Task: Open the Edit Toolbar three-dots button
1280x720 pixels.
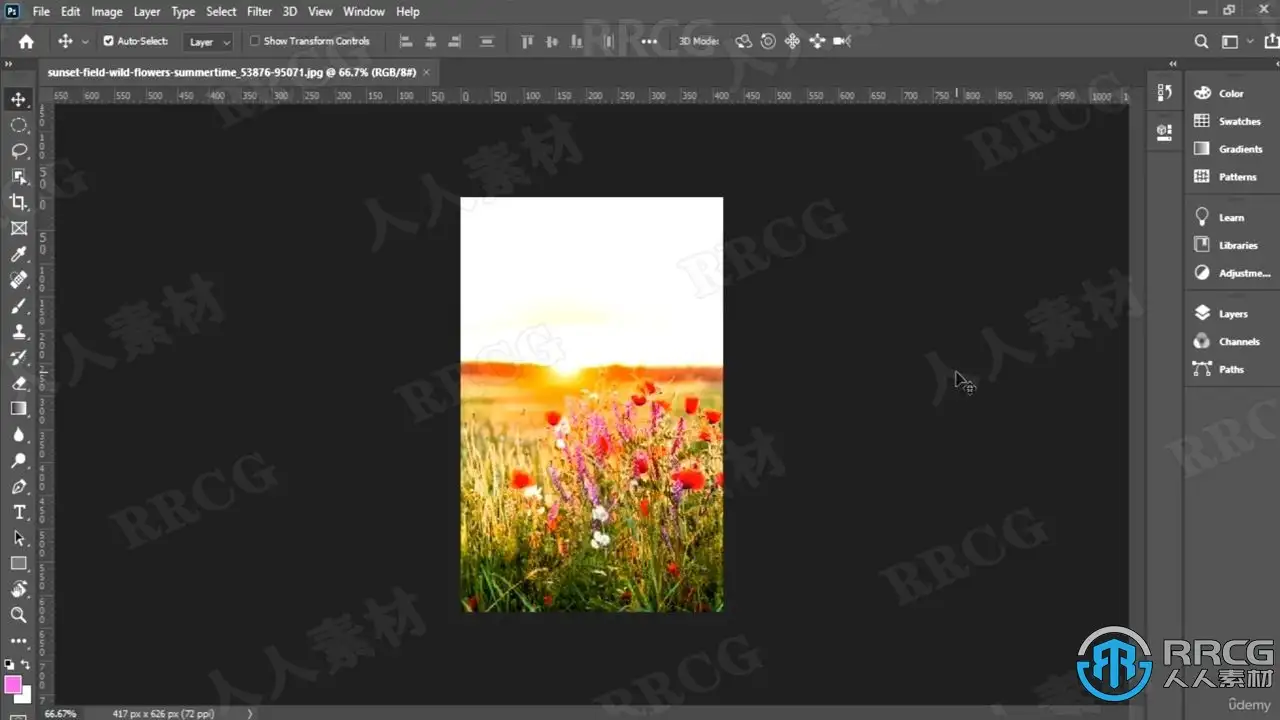Action: pyautogui.click(x=18, y=640)
